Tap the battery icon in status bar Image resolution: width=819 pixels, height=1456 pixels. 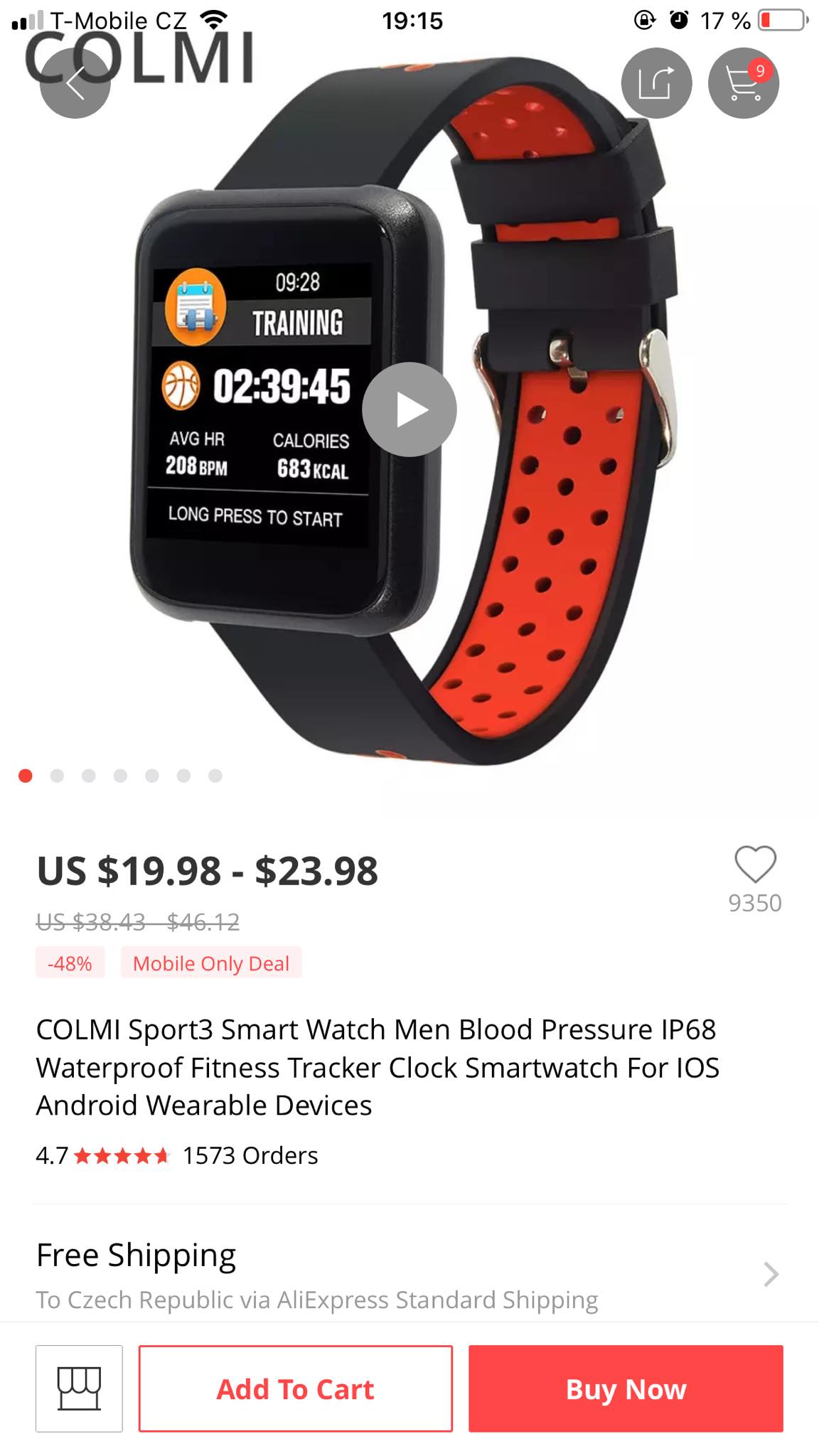783,20
